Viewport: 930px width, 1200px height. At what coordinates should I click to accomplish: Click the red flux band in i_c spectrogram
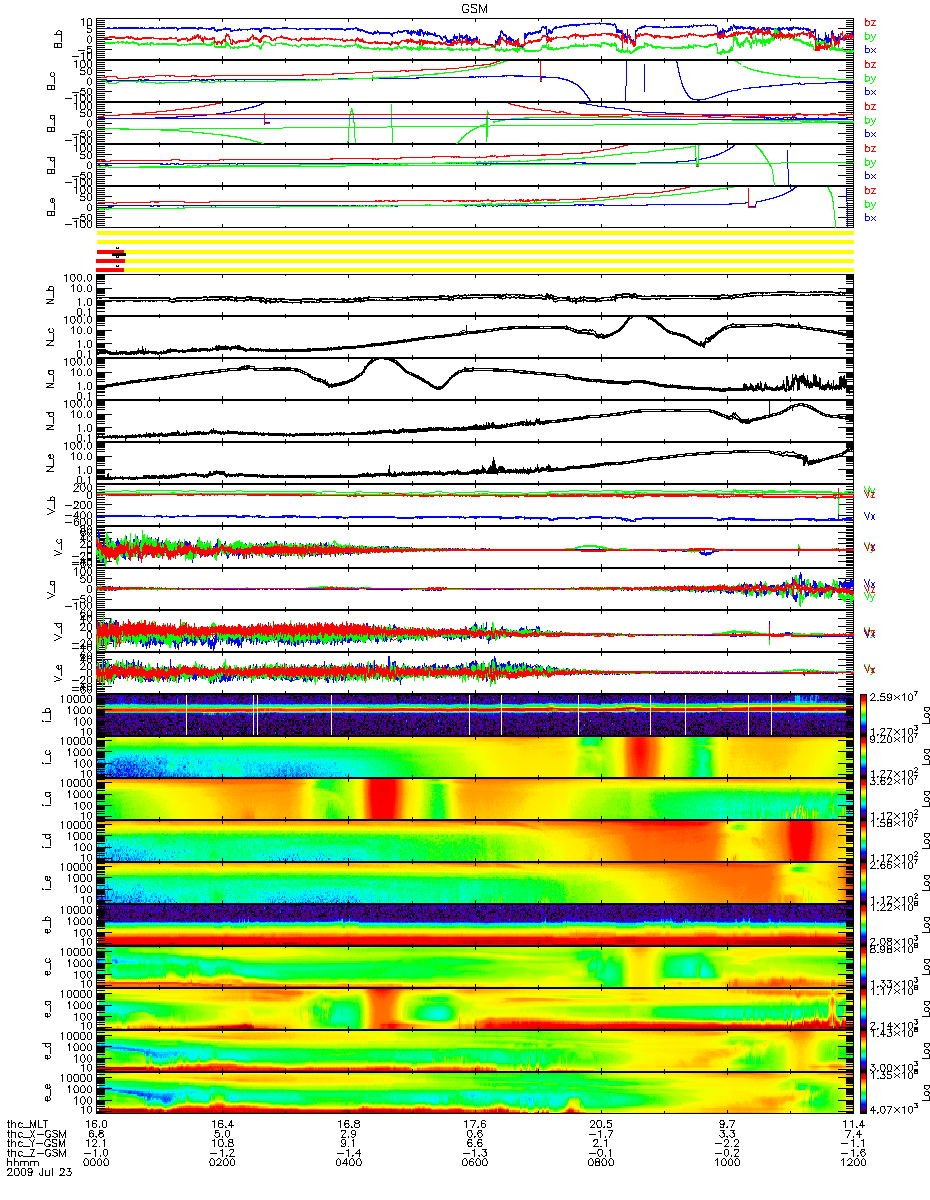[x=638, y=757]
